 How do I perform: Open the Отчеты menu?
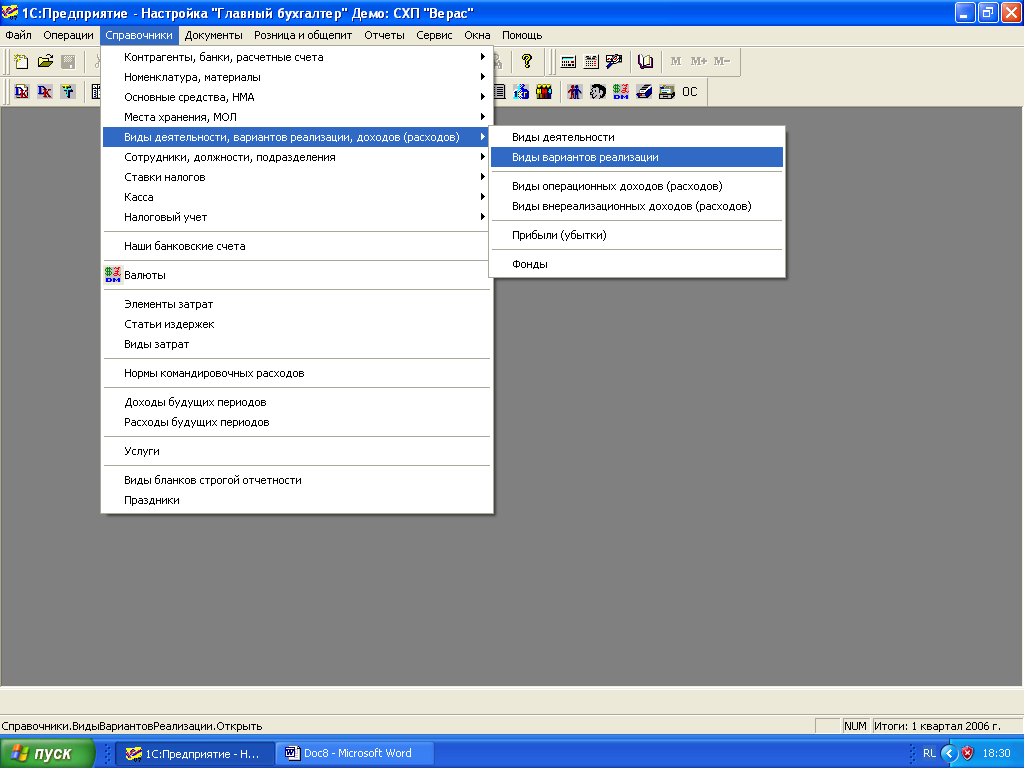click(385, 35)
